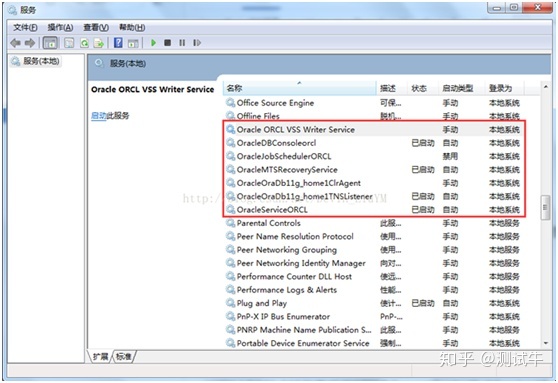Click the Stop Service square icon
Viewport: 558px width, 383px height.
tap(167, 43)
